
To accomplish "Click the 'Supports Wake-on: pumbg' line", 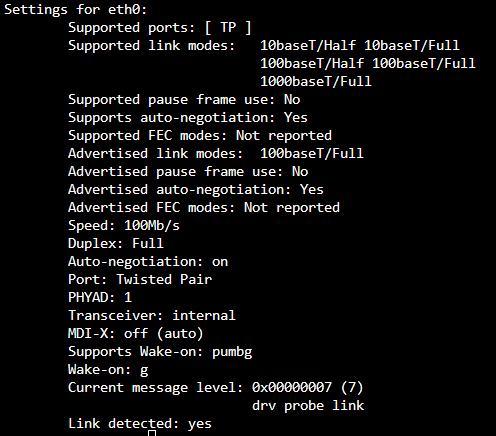I will coord(160,351).
